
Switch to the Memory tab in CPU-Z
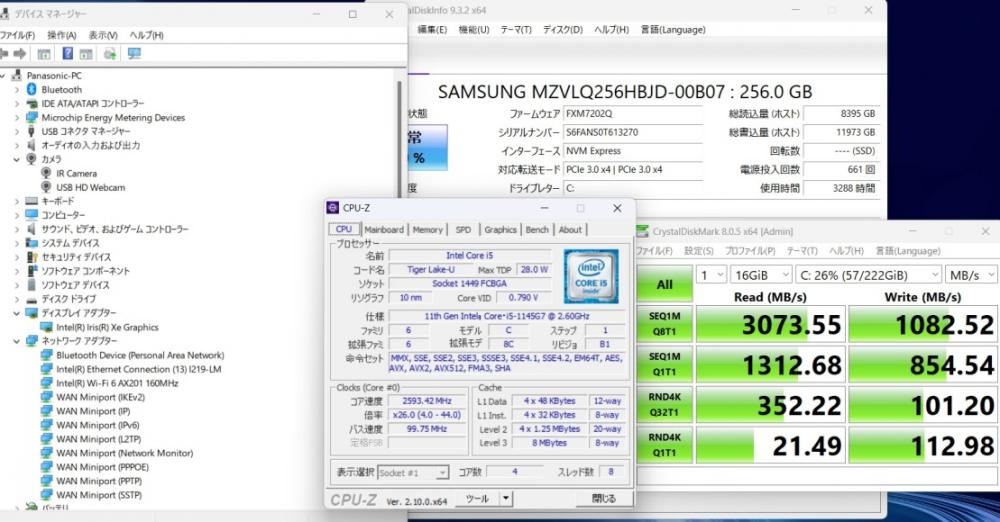coord(427,230)
